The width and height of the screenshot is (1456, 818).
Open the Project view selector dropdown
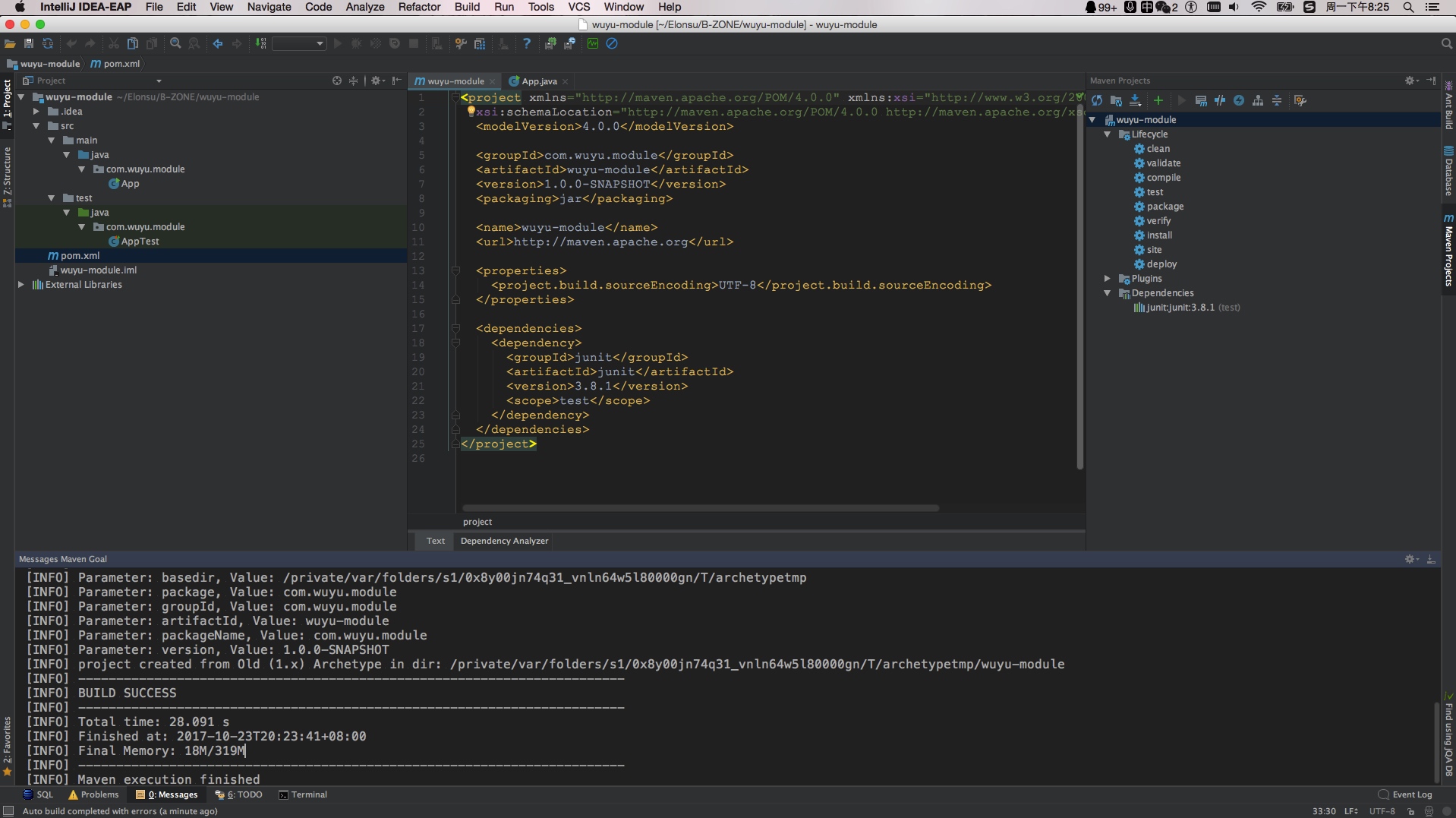tap(159, 81)
